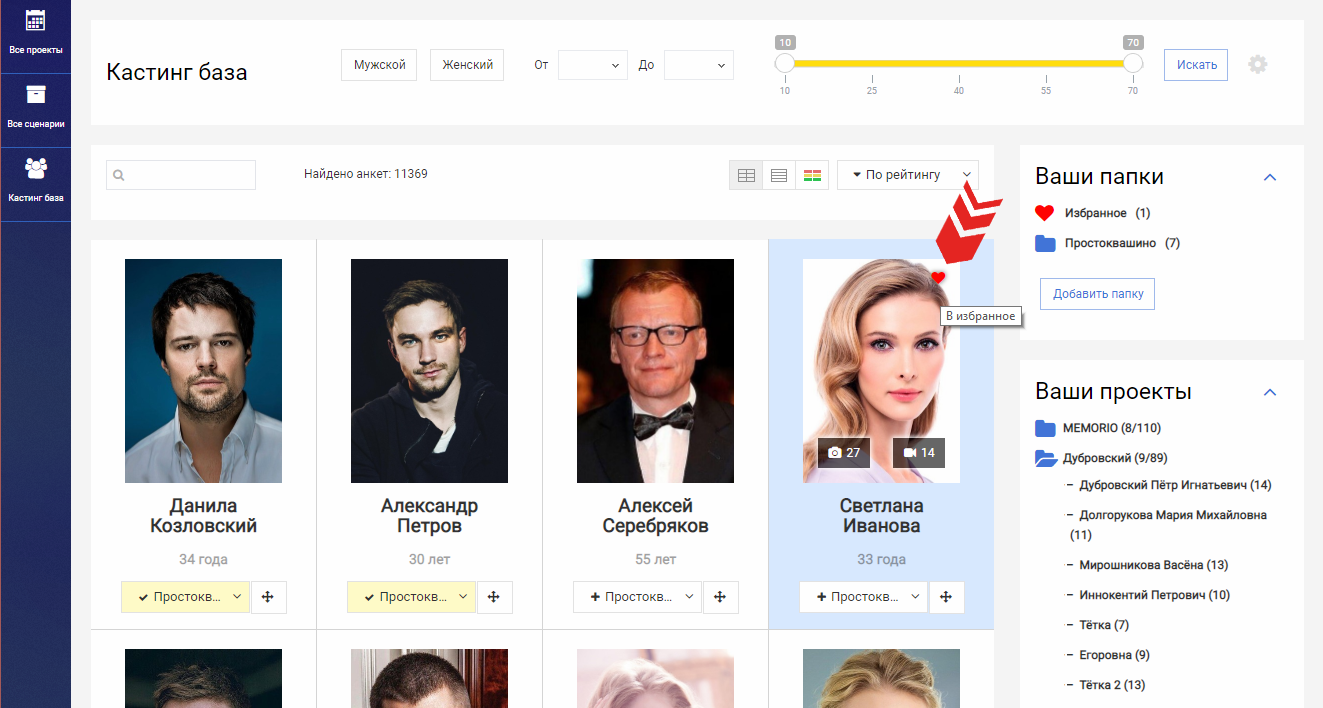Image resolution: width=1323 pixels, height=708 pixels.
Task: Click the move icon under Данила Козловский
Action: point(268,597)
